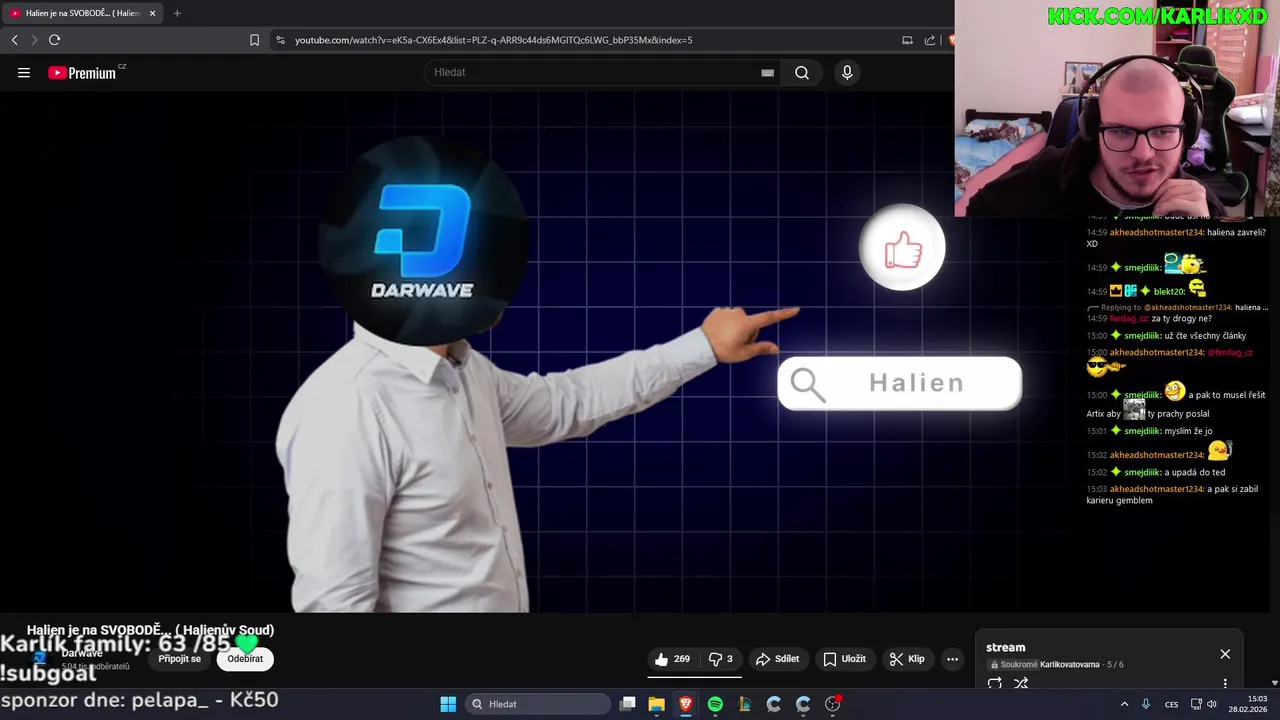Open File Explorer from taskbar

[x=656, y=704]
